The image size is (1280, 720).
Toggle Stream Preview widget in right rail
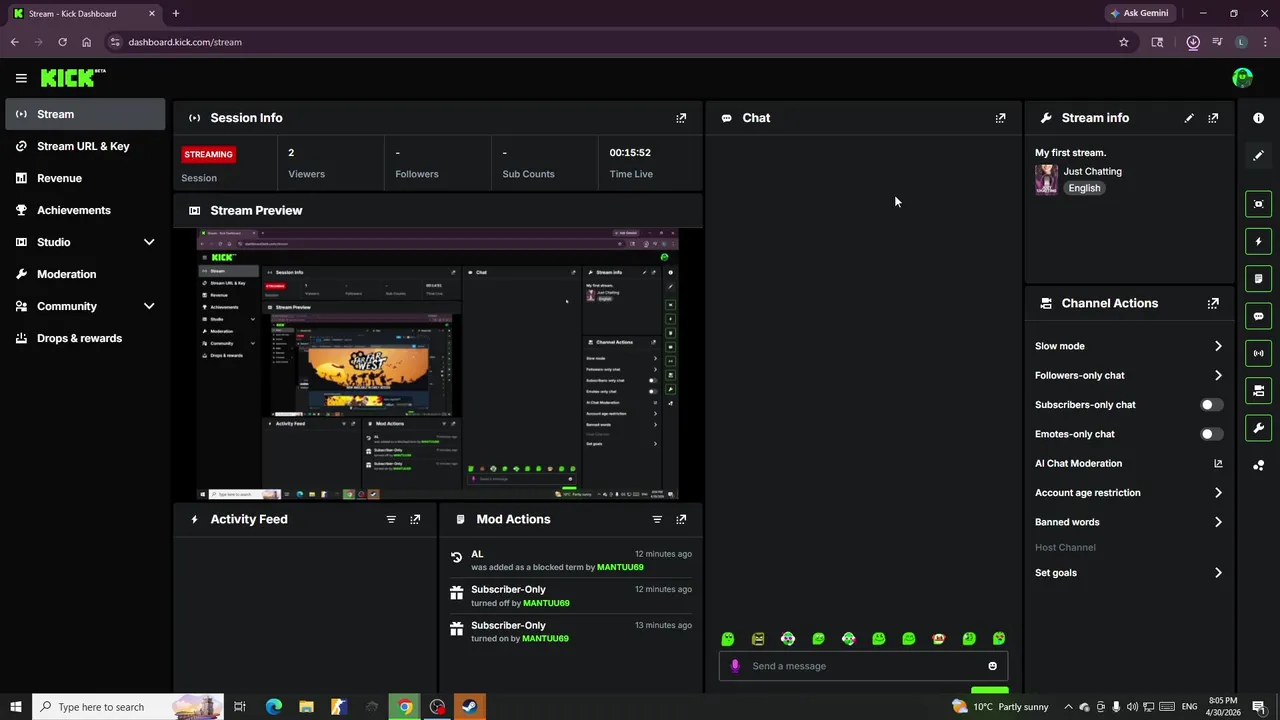click(x=1258, y=204)
